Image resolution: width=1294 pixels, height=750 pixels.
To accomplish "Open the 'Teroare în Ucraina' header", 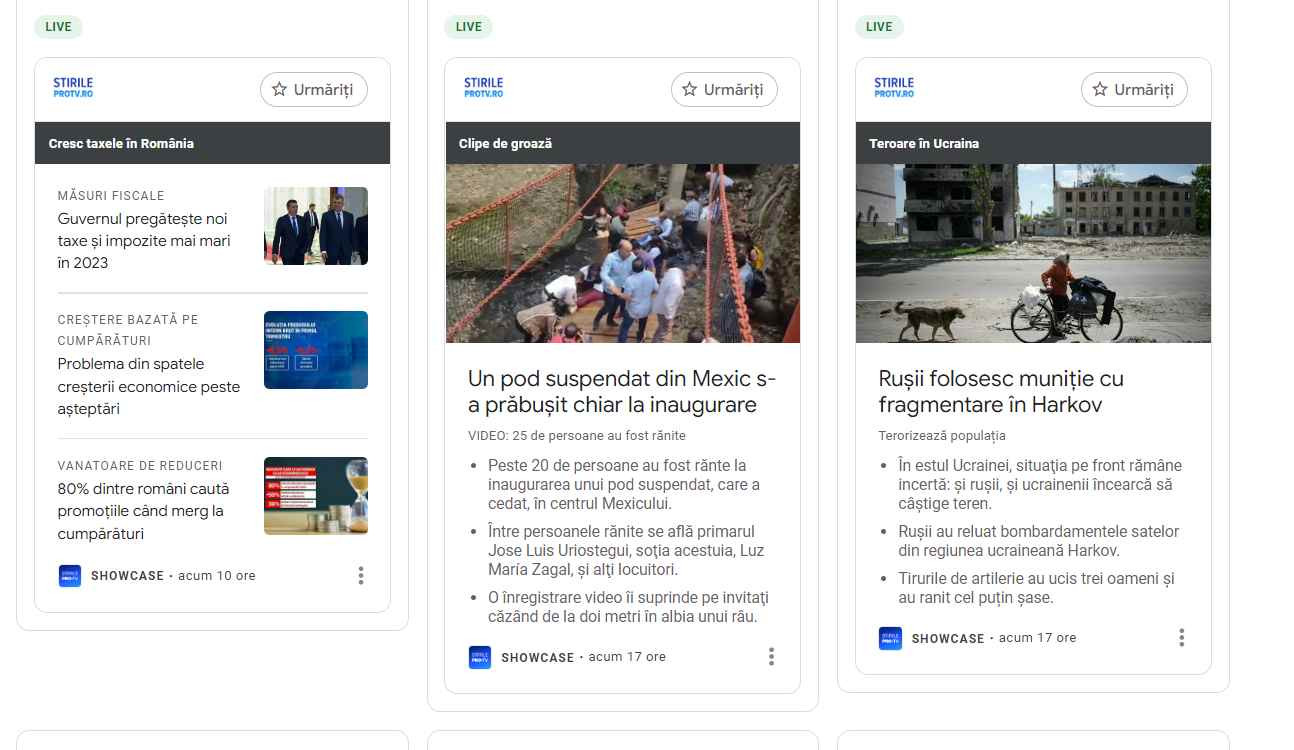I will 924,144.
